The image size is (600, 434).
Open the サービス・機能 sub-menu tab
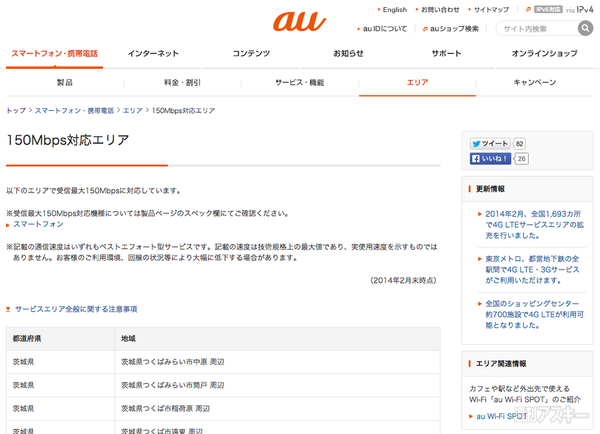coord(300,82)
